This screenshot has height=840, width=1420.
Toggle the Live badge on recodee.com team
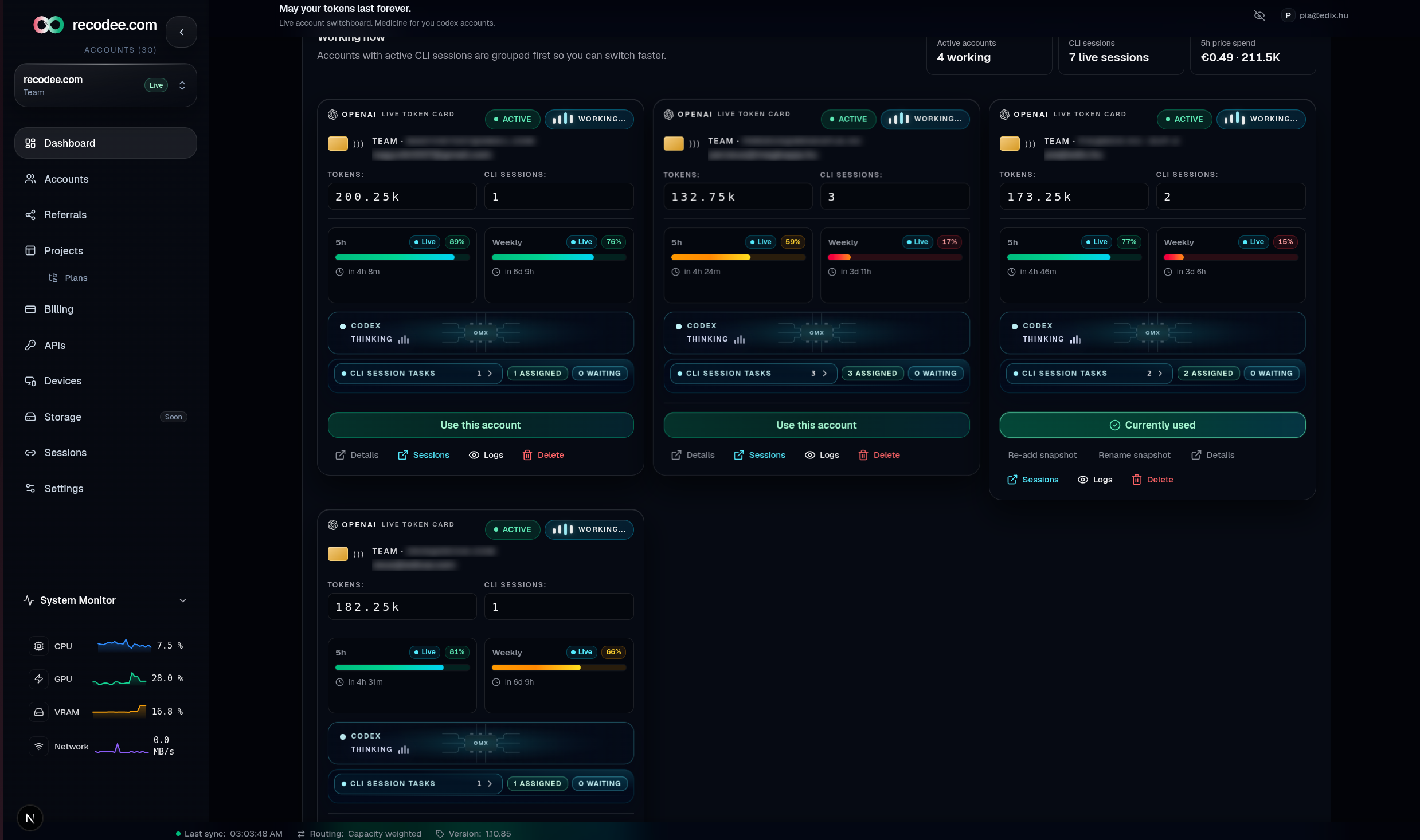point(156,85)
